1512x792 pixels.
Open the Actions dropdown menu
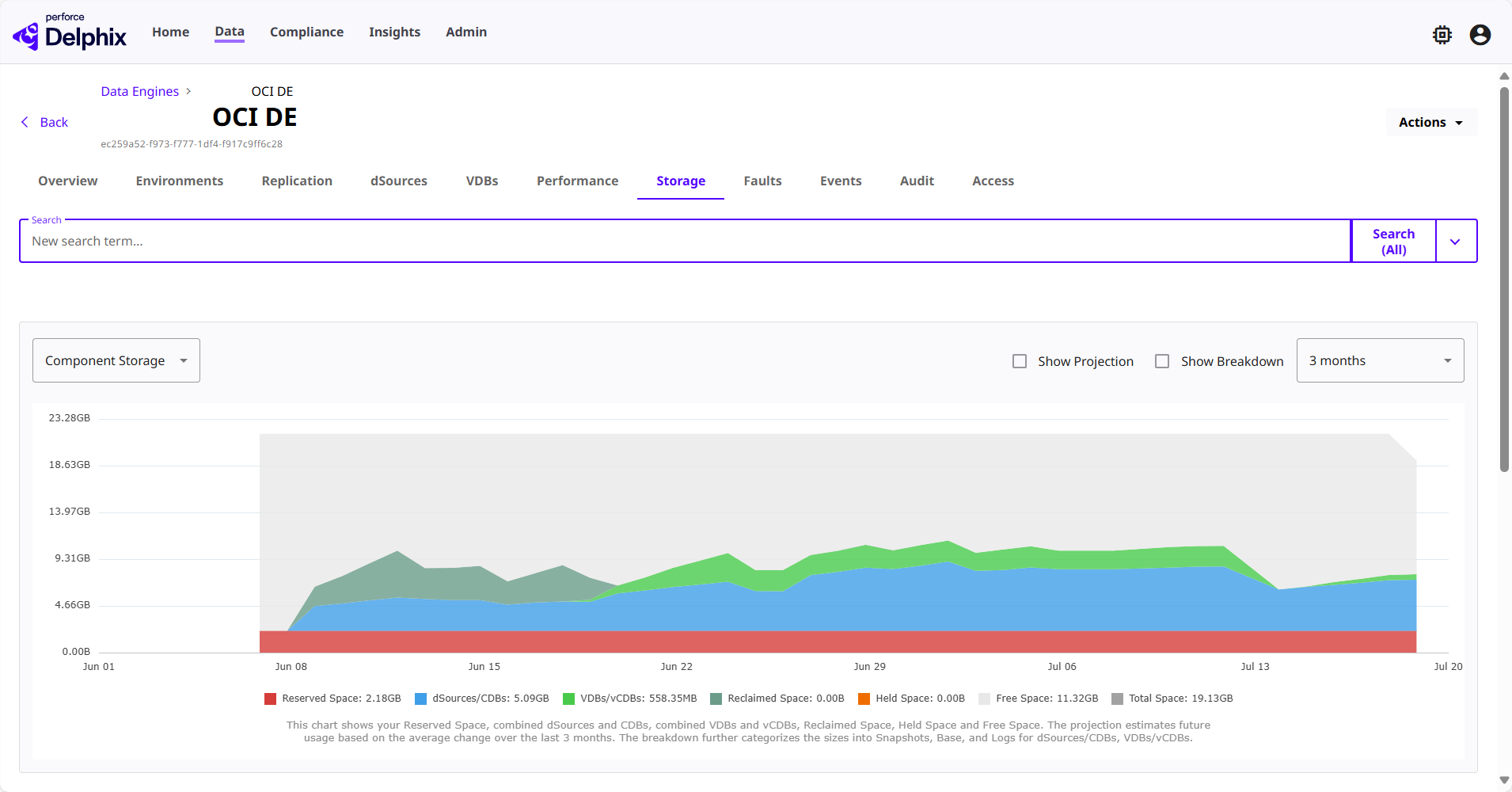[x=1431, y=122]
